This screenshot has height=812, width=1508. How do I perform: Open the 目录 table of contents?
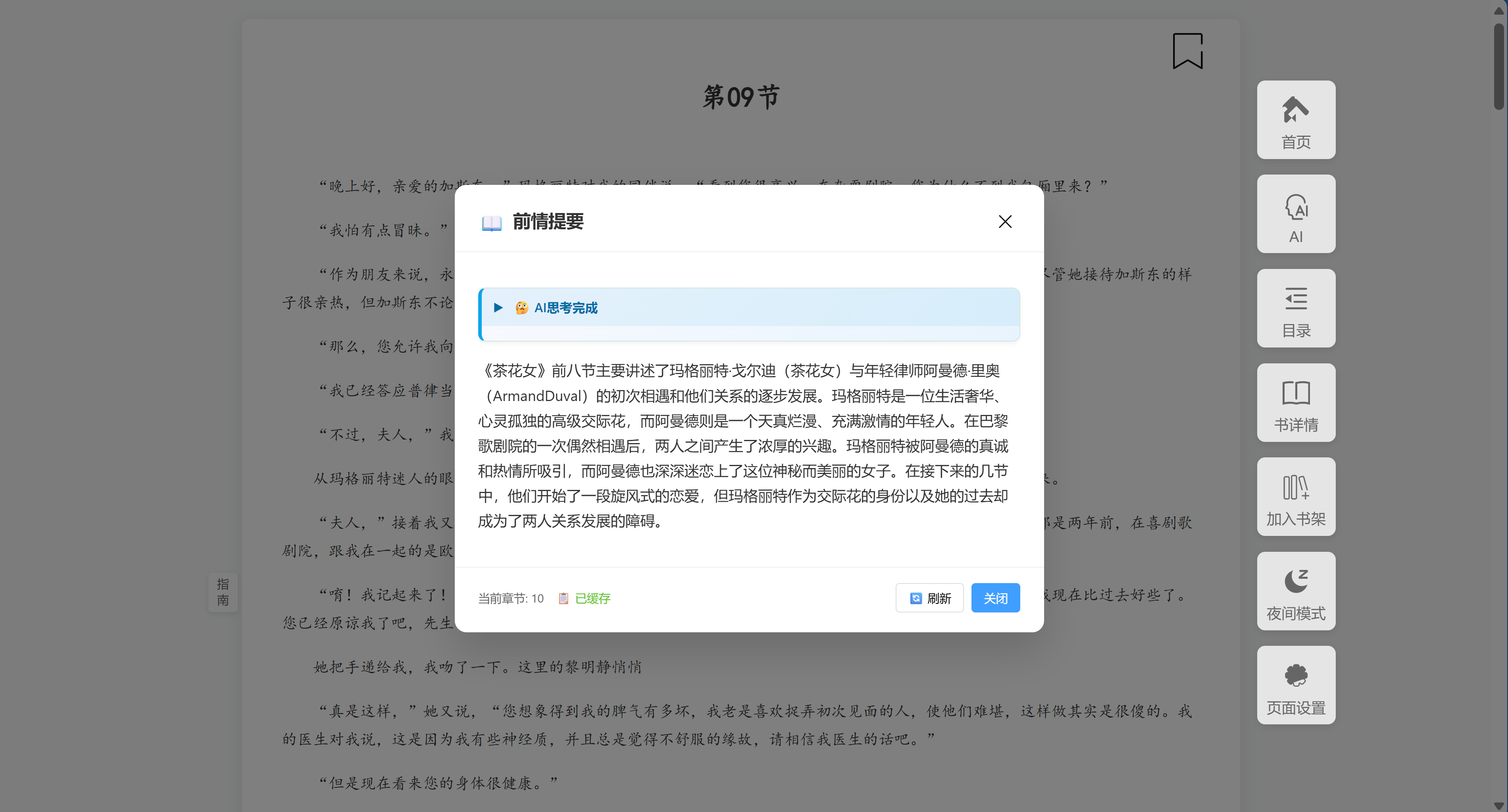[x=1296, y=308]
